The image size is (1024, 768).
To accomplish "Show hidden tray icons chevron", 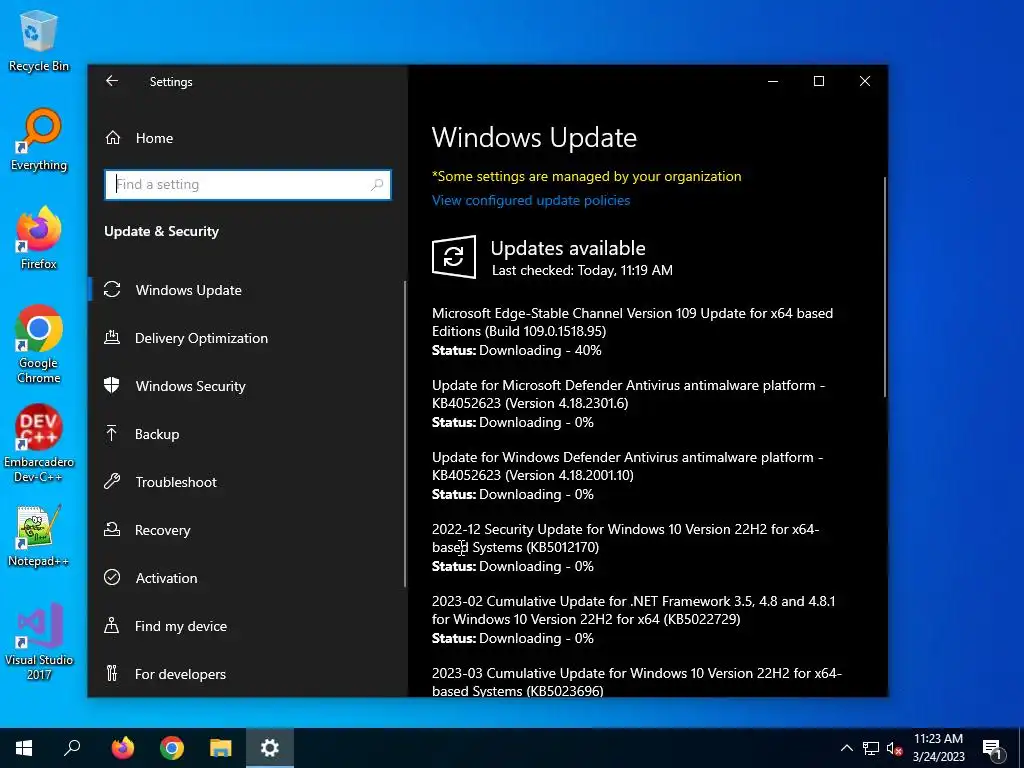I will click(x=846, y=748).
